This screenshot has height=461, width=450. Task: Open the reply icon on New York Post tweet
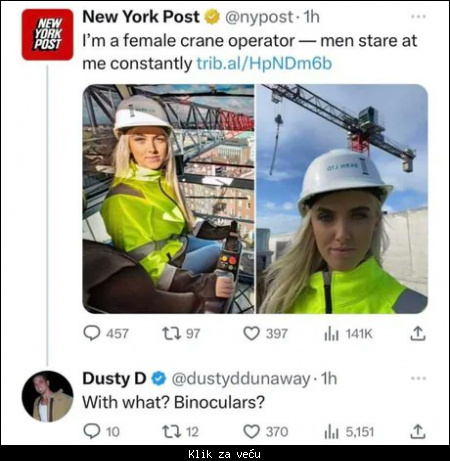point(92,333)
